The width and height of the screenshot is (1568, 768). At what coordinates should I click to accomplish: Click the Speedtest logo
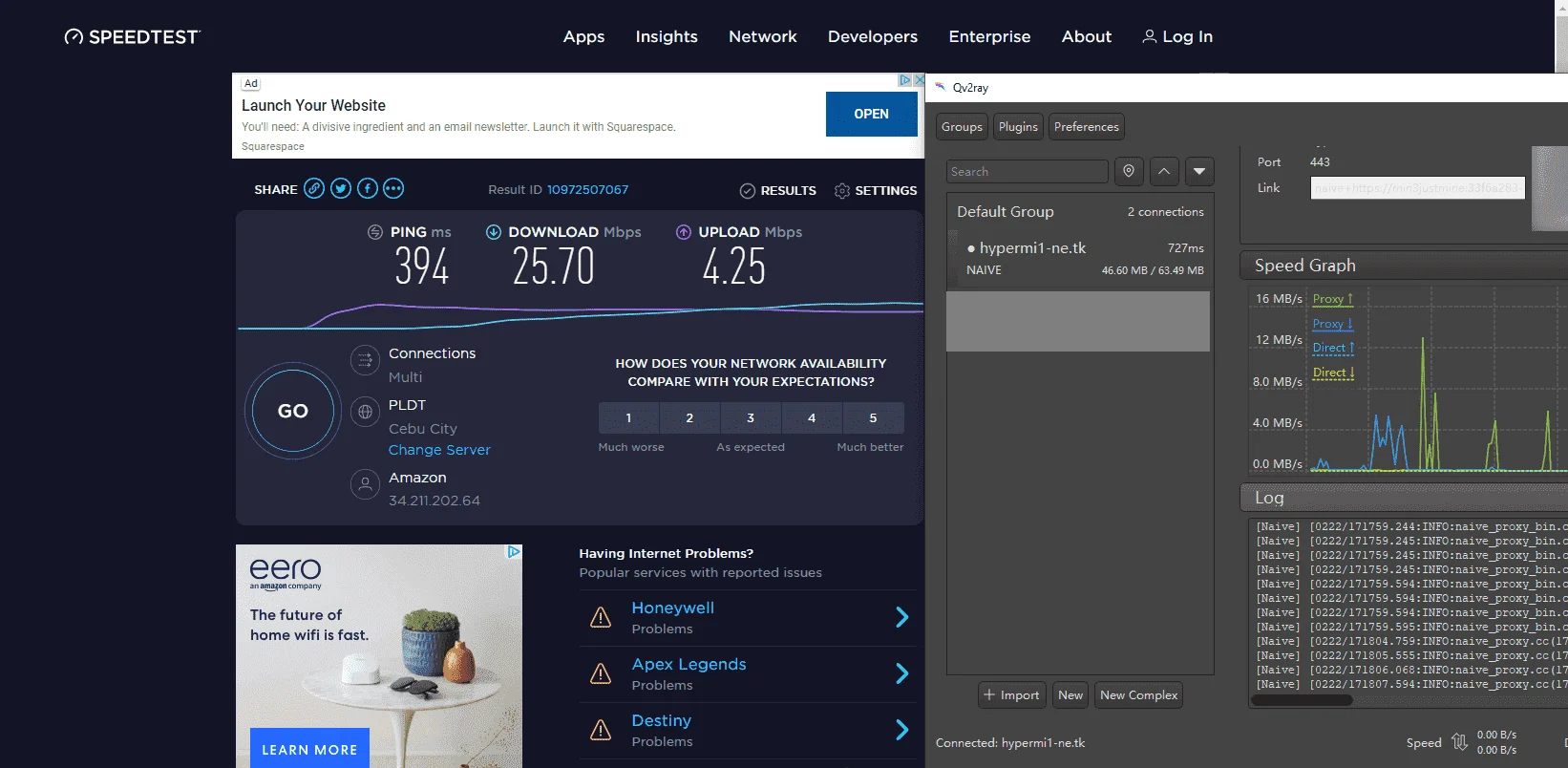click(132, 36)
